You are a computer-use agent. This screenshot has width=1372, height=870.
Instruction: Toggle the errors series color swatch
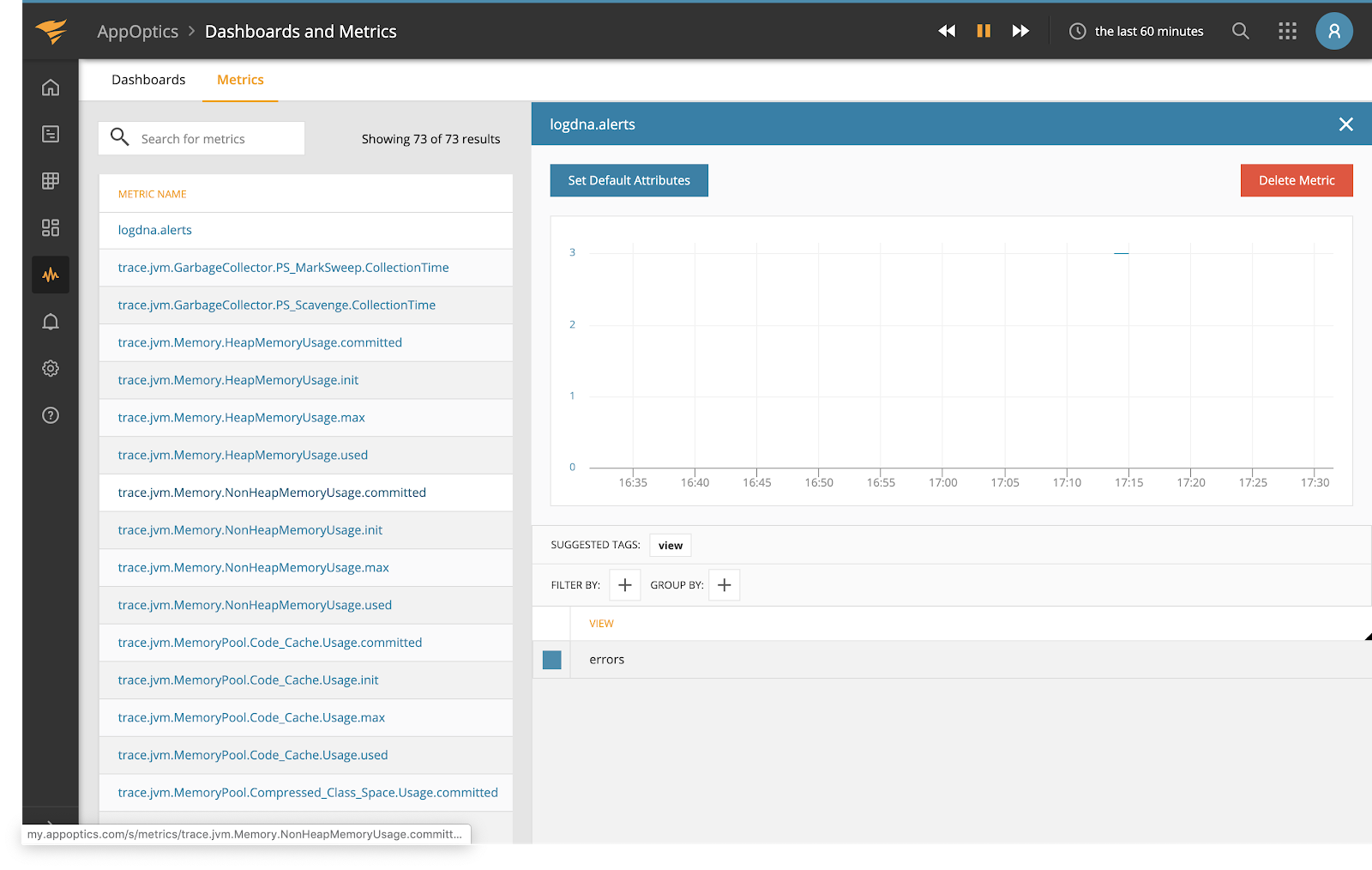coord(552,660)
